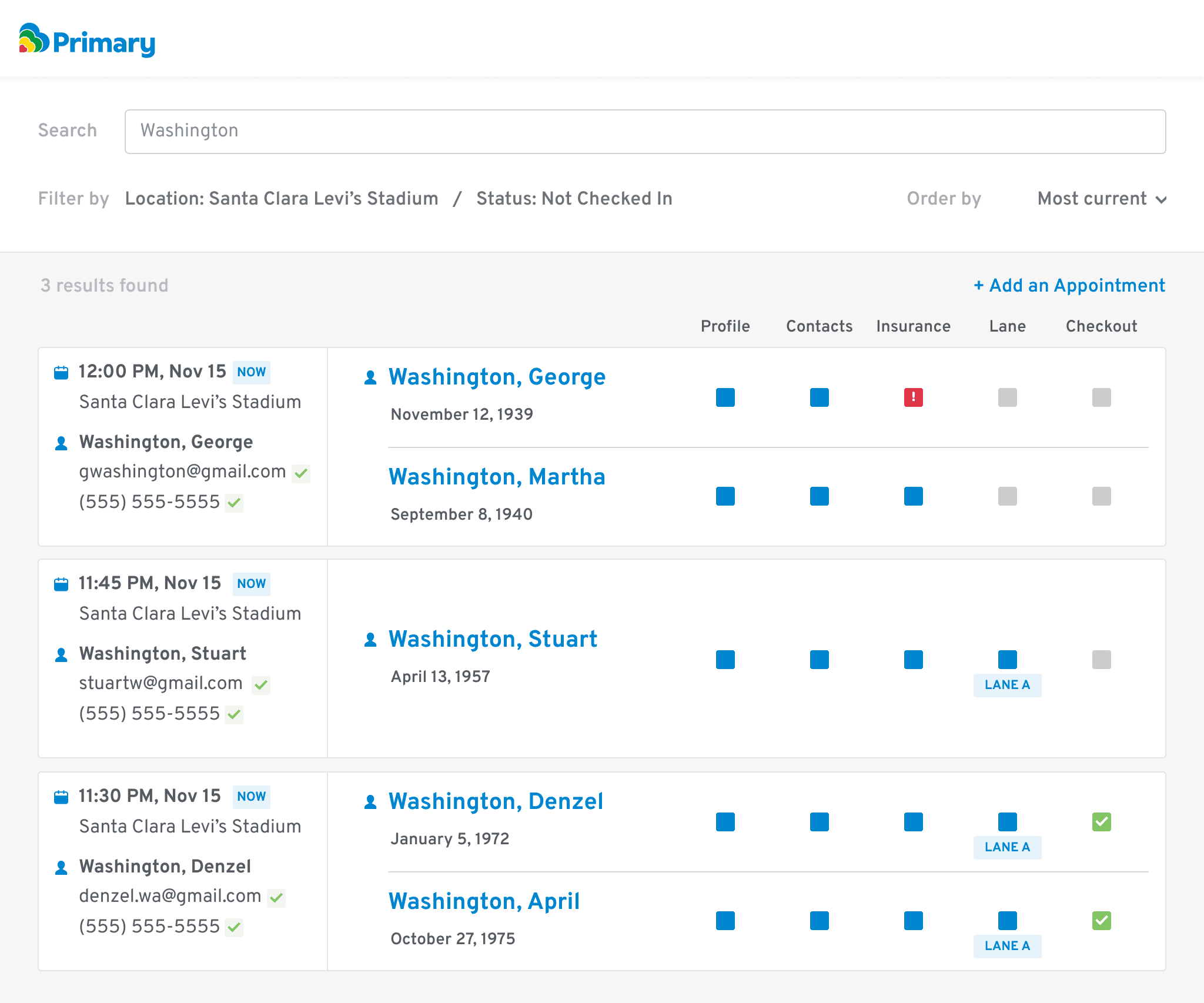The width and height of the screenshot is (1204, 1003).
Task: Click the Washington search input field
Action: 645,132
